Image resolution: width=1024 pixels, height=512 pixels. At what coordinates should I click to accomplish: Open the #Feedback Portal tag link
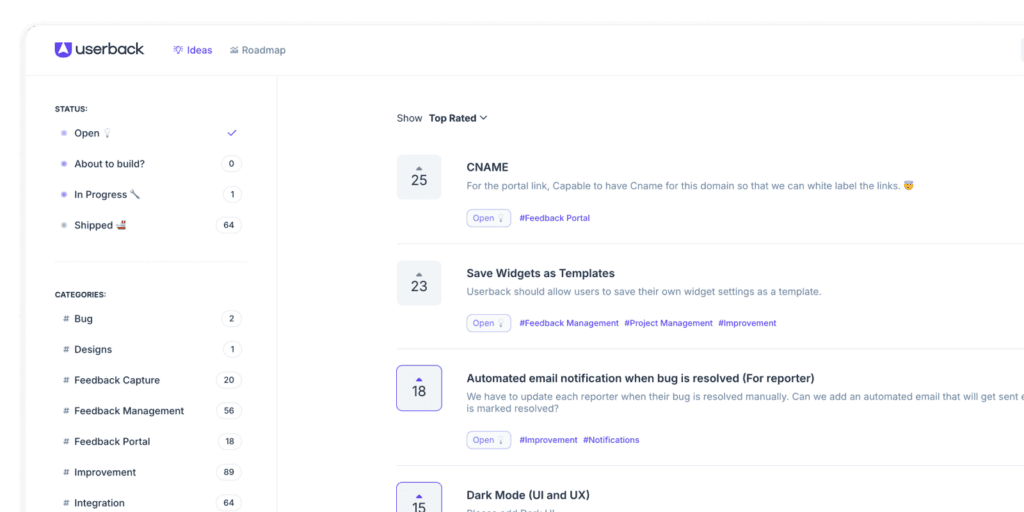(x=554, y=218)
